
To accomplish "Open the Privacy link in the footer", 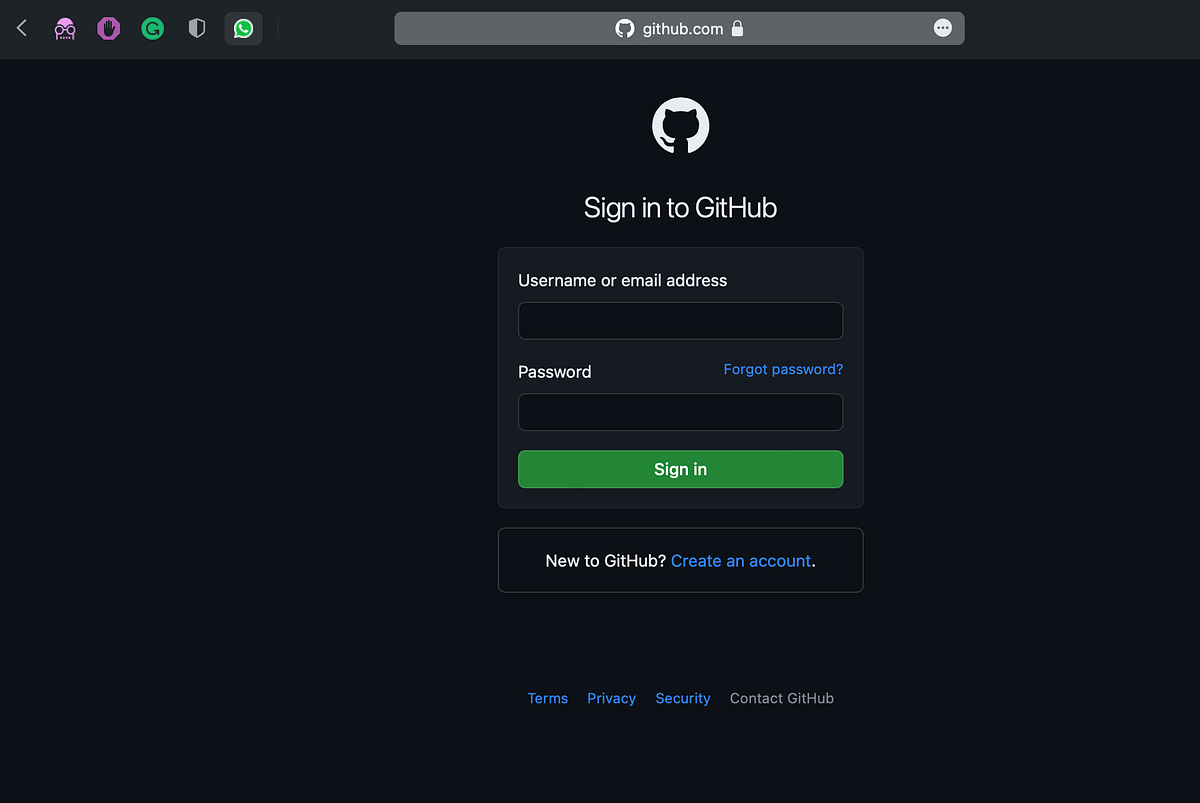I will pos(611,698).
